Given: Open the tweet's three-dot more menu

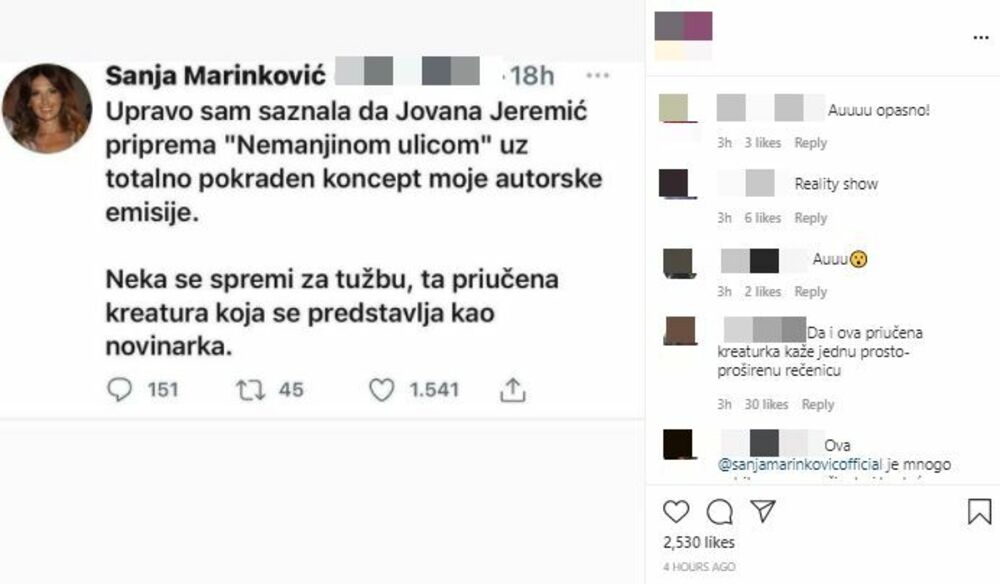Looking at the screenshot, I should 598,76.
